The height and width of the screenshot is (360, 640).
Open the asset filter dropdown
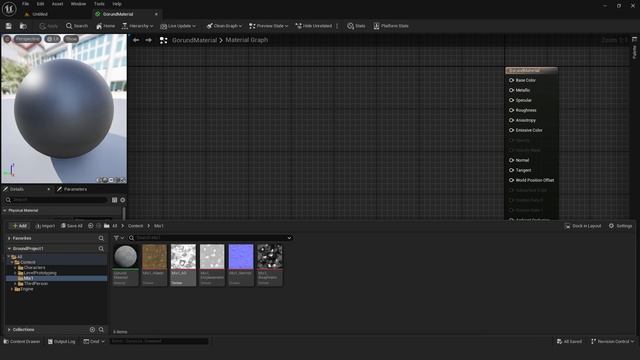(x=119, y=238)
